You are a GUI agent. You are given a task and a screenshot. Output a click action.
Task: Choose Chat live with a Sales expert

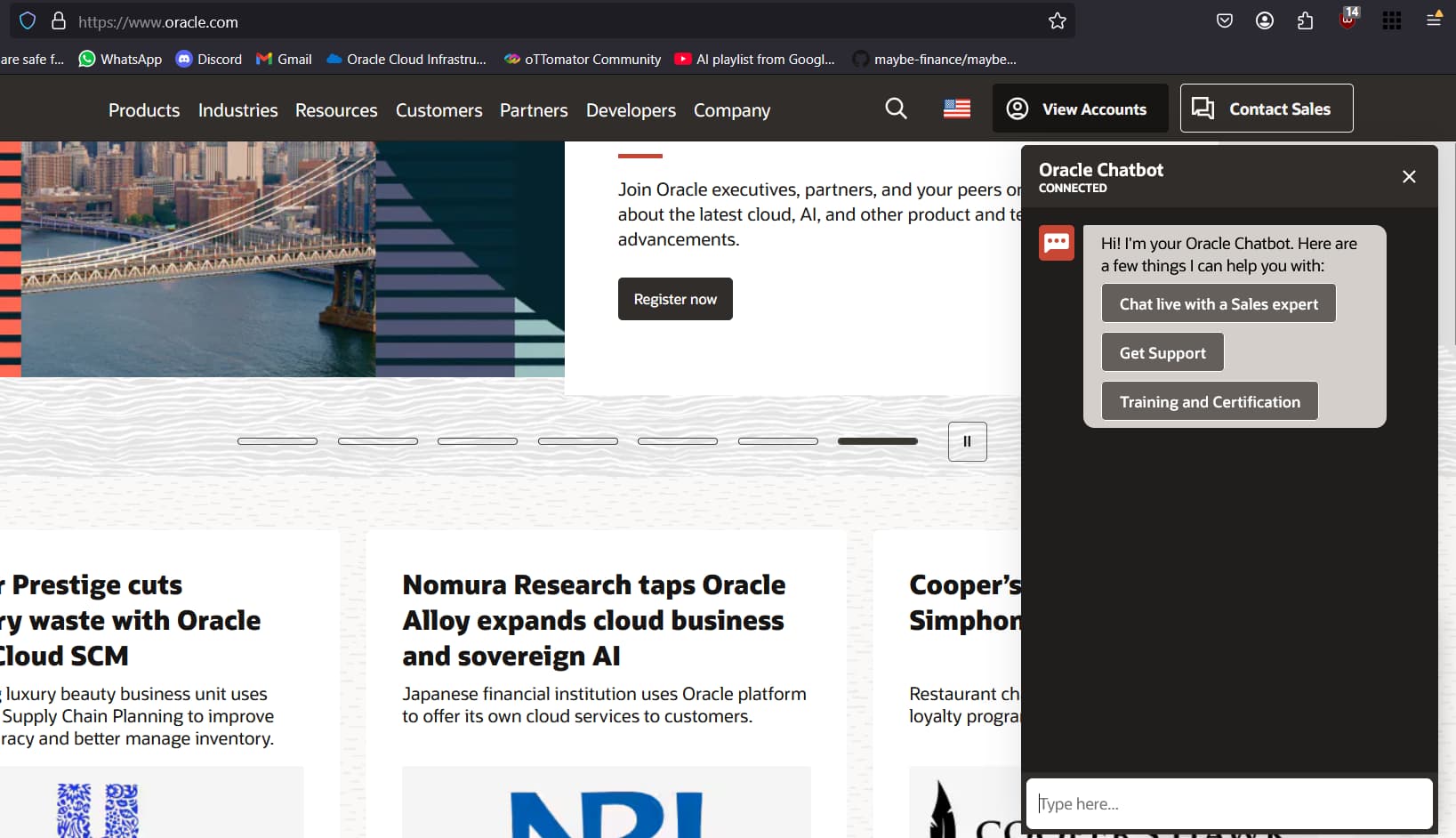pyautogui.click(x=1218, y=304)
